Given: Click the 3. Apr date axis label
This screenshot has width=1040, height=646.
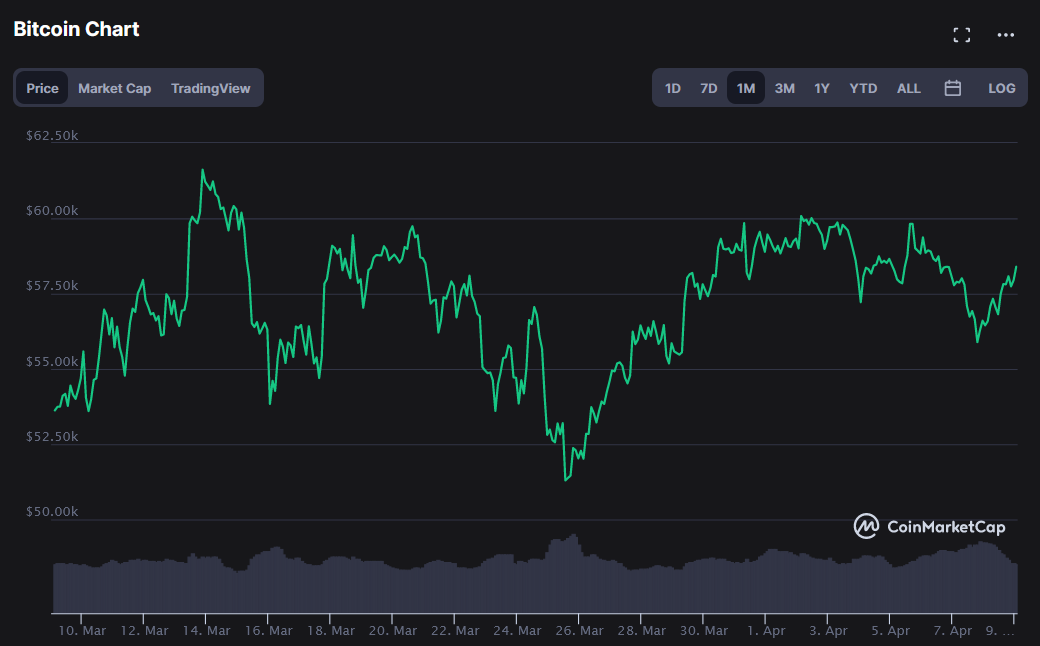Looking at the screenshot, I should 828,631.
